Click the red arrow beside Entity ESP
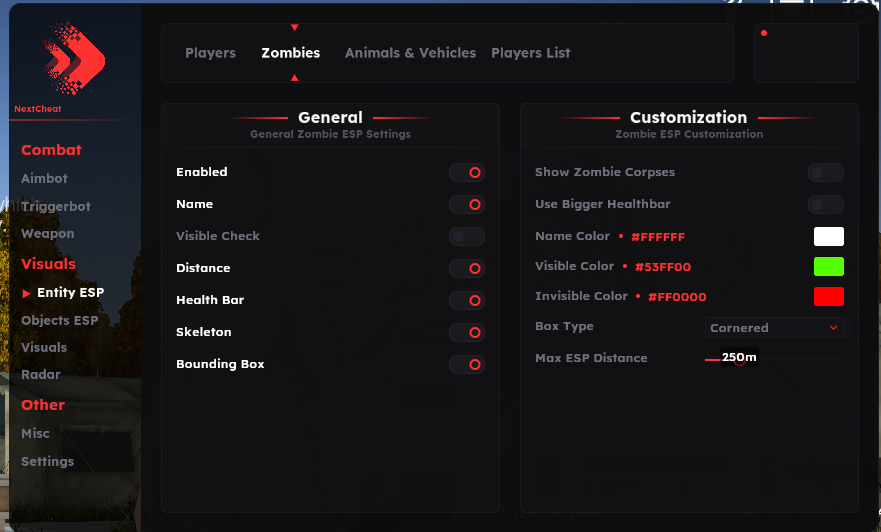Screen dimensions: 881x532 (x=27, y=293)
